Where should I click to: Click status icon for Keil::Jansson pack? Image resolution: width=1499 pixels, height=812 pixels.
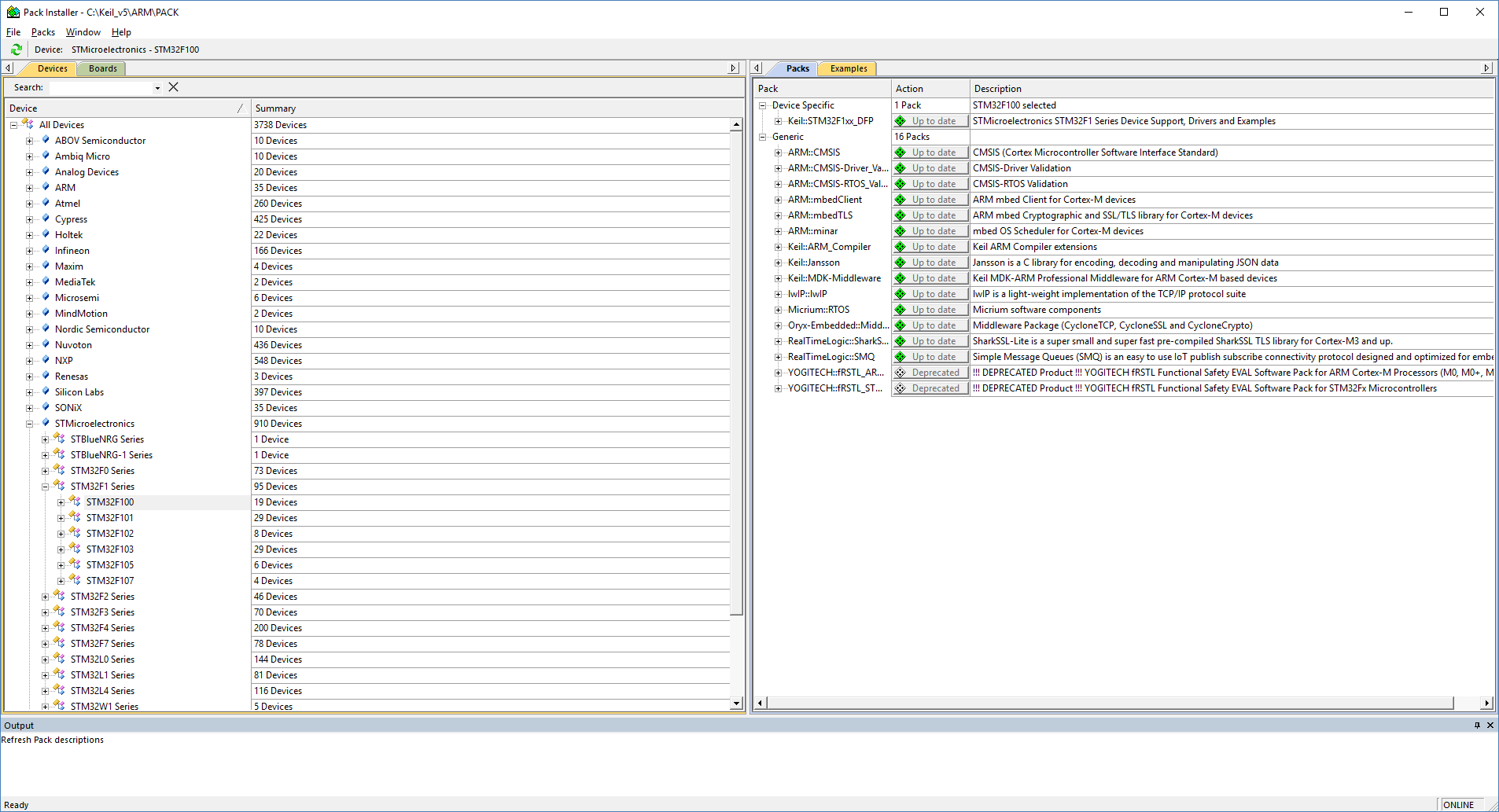(901, 263)
